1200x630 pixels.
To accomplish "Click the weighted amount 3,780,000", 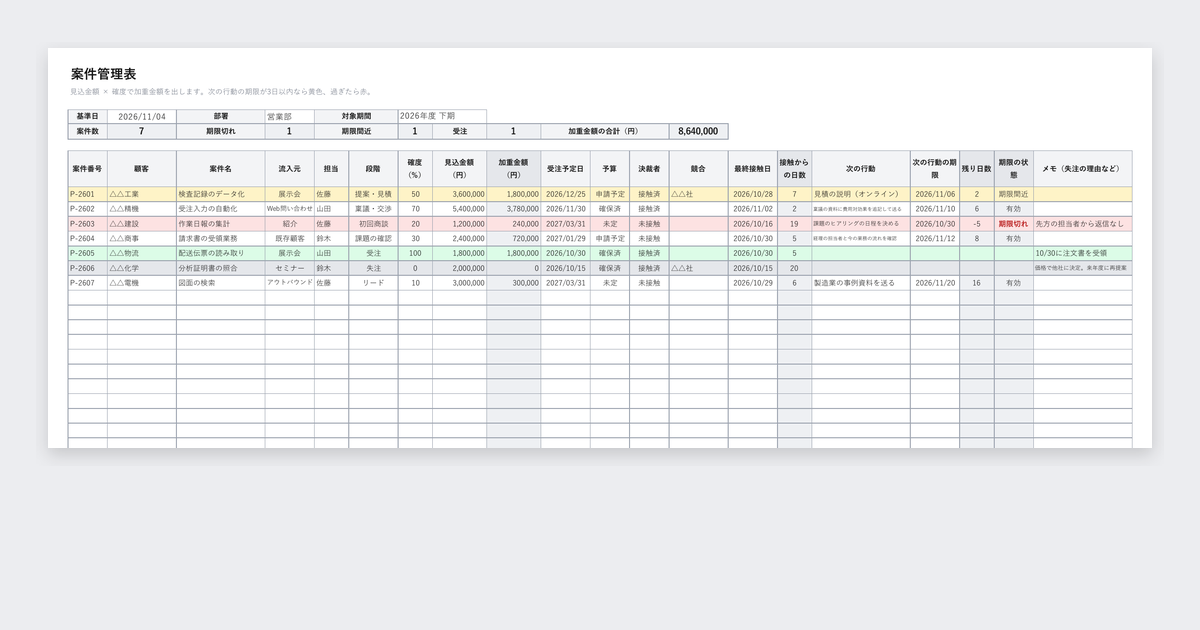I will [x=514, y=209].
